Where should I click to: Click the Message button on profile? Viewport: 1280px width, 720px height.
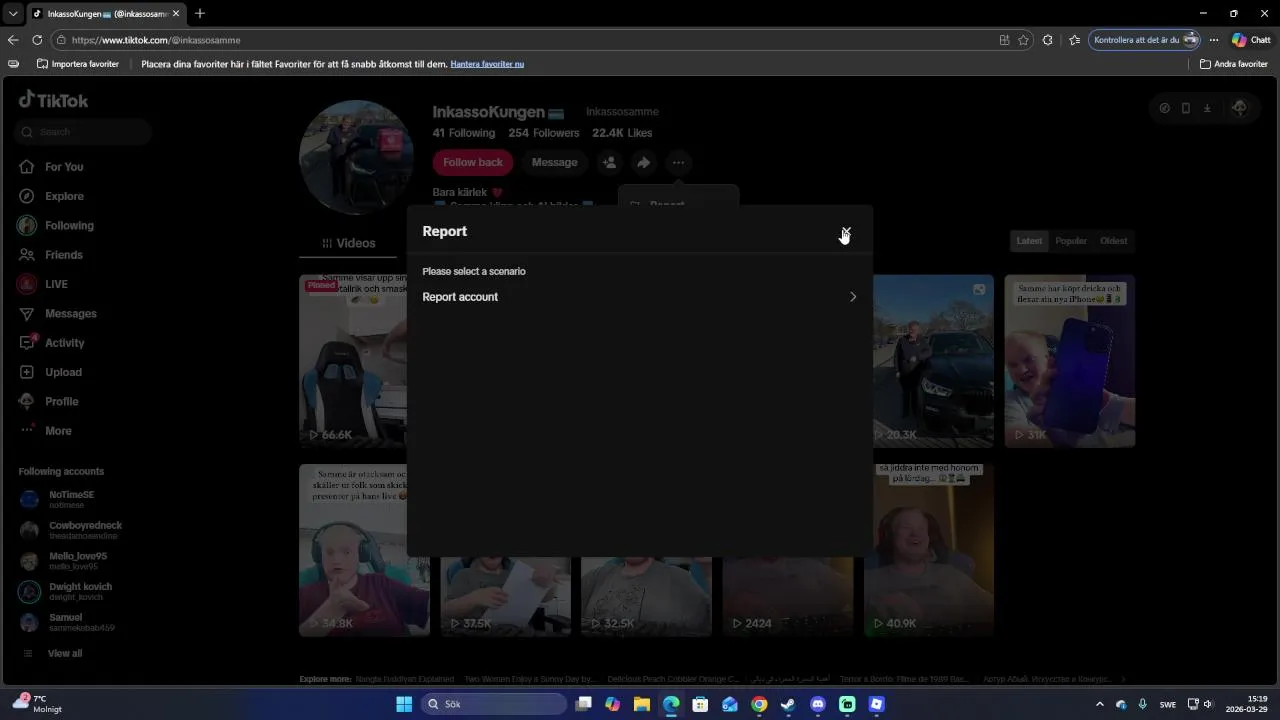[x=554, y=162]
